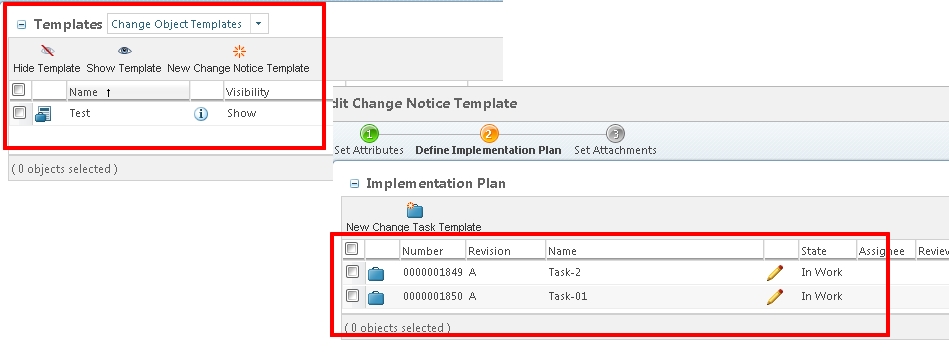Open Set Attachments step label
The image size is (949, 360).
[615, 150]
